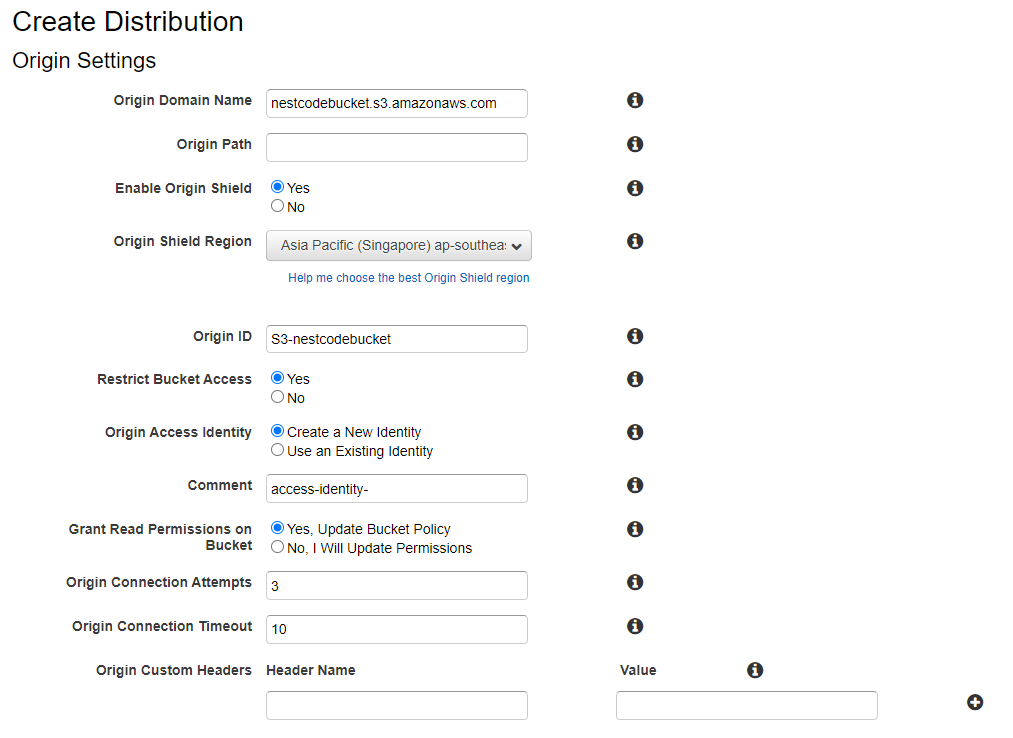Add another custom header row
Screen dimensions: 1013x738
pyautogui.click(x=975, y=702)
